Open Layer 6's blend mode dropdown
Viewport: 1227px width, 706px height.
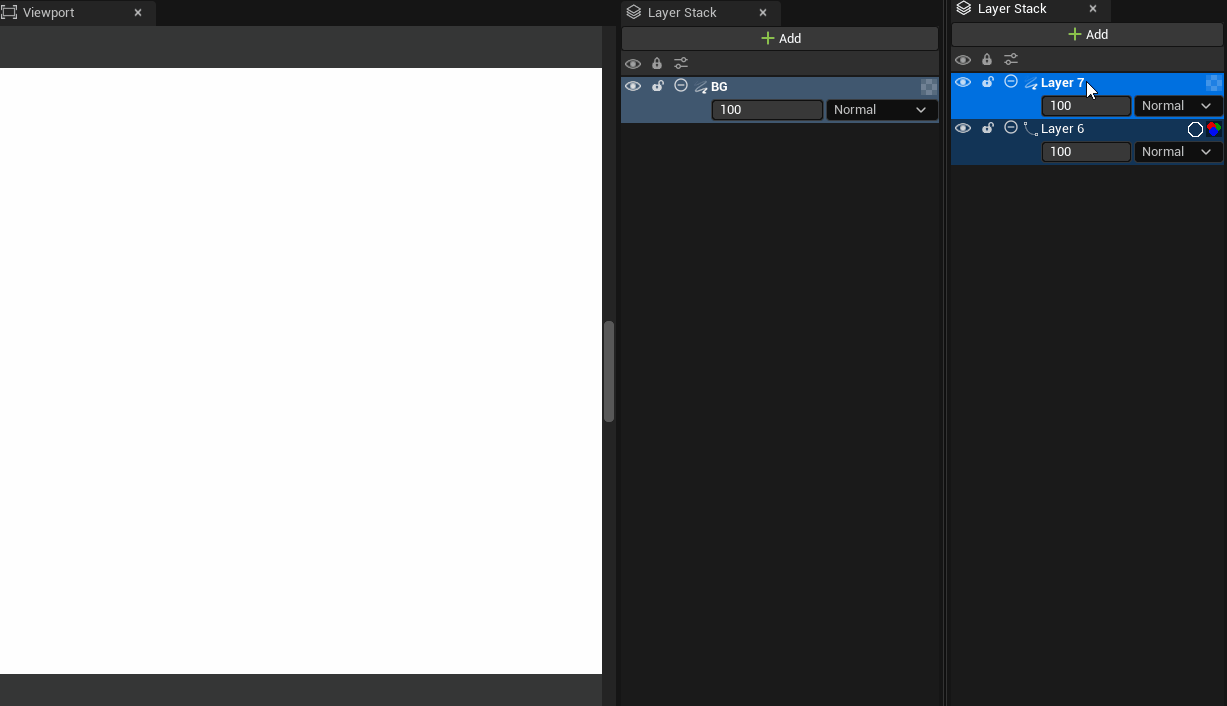1177,151
